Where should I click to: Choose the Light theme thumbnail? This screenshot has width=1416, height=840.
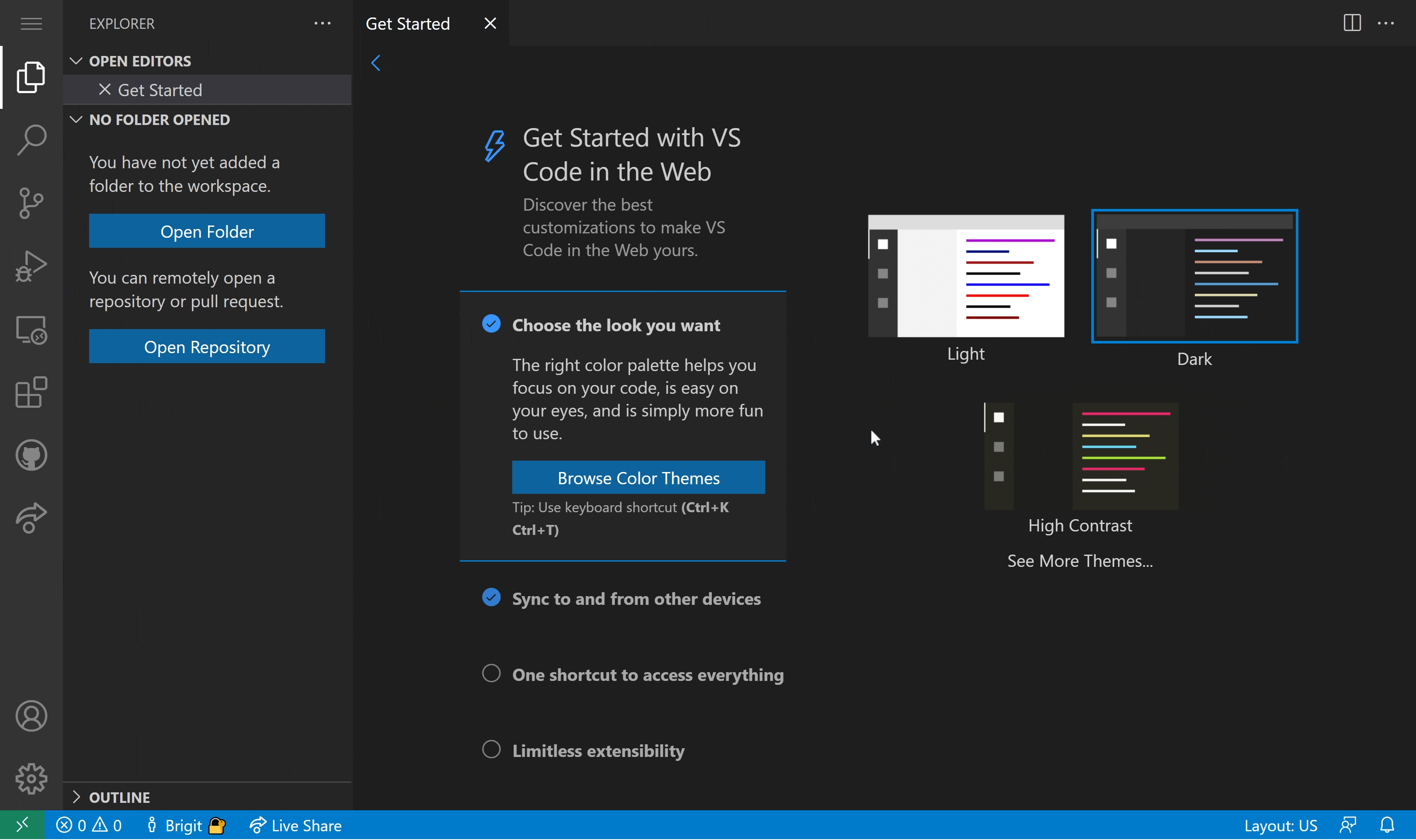[x=966, y=276]
